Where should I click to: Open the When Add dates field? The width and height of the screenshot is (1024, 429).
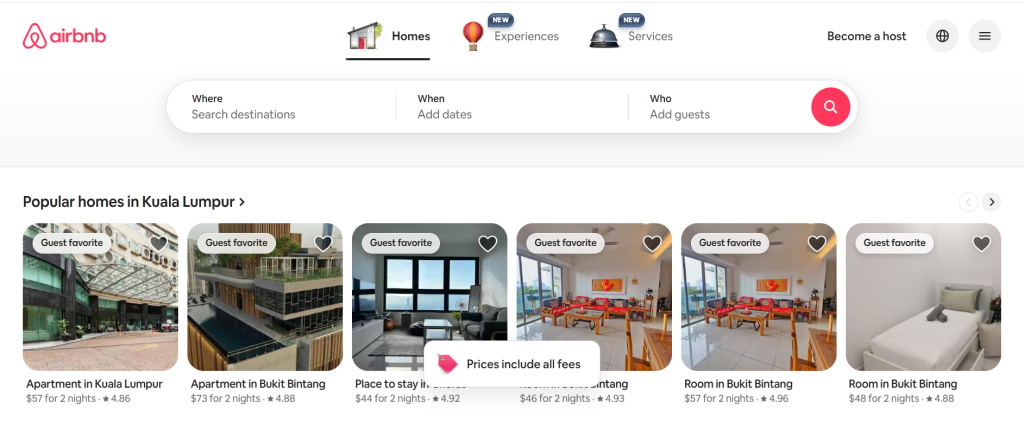(x=511, y=107)
